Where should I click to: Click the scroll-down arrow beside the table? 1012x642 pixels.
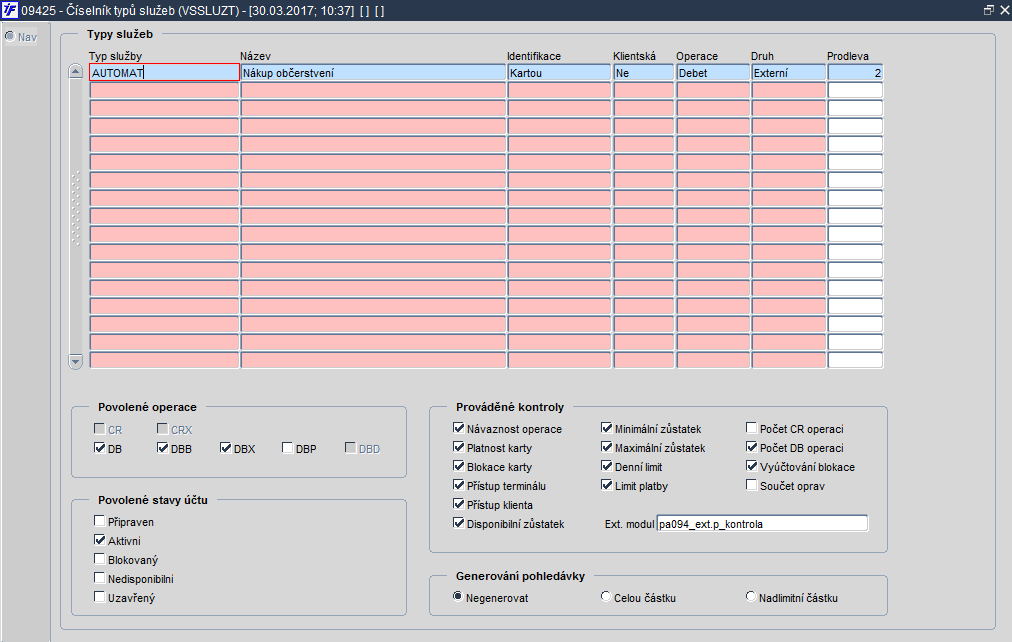coord(76,361)
